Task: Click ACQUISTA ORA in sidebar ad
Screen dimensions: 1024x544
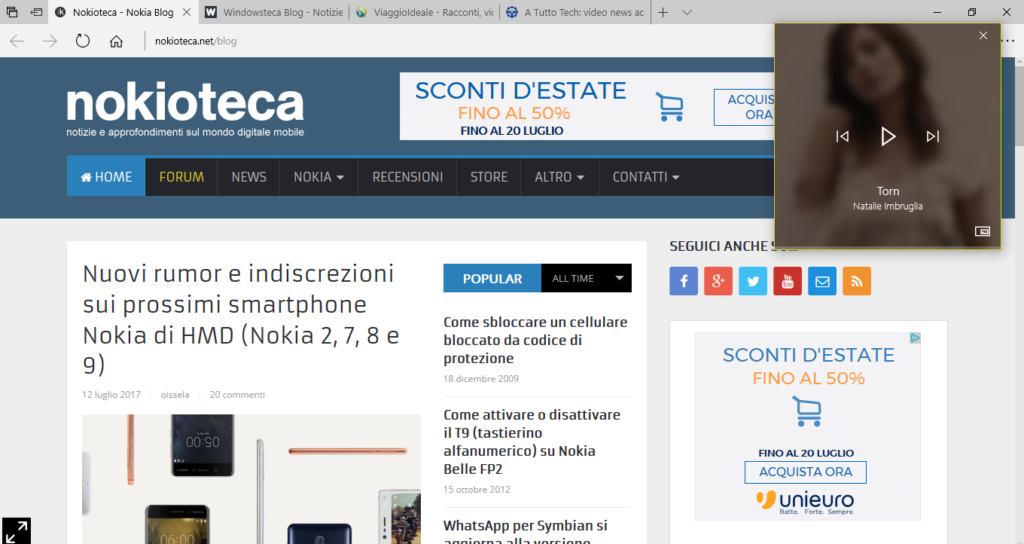Action: point(805,472)
